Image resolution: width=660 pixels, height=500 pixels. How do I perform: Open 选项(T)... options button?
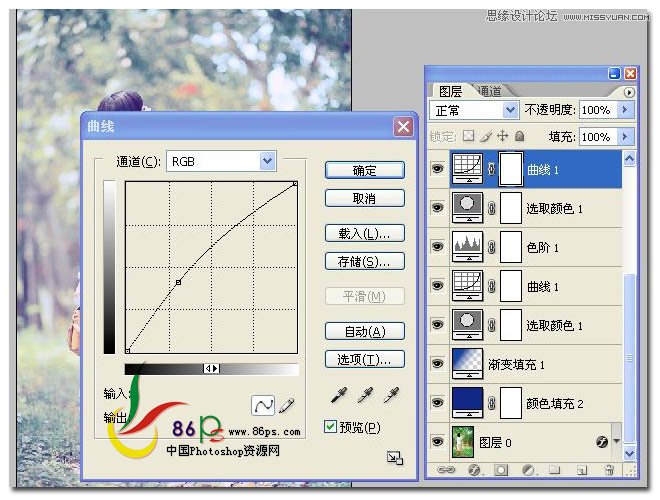pos(365,359)
